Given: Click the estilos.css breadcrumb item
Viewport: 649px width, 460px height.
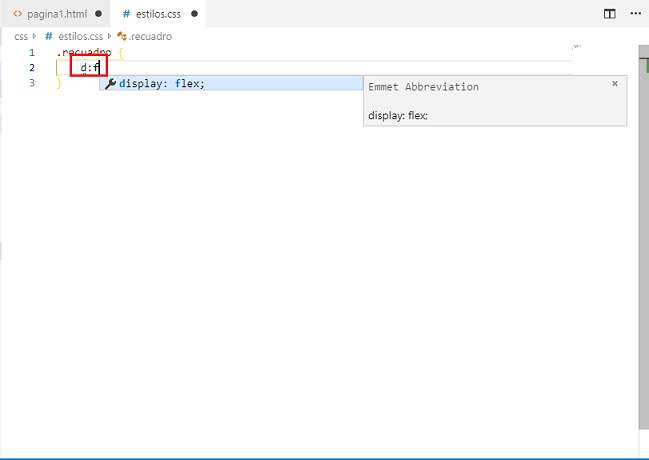Looking at the screenshot, I should [x=80, y=36].
